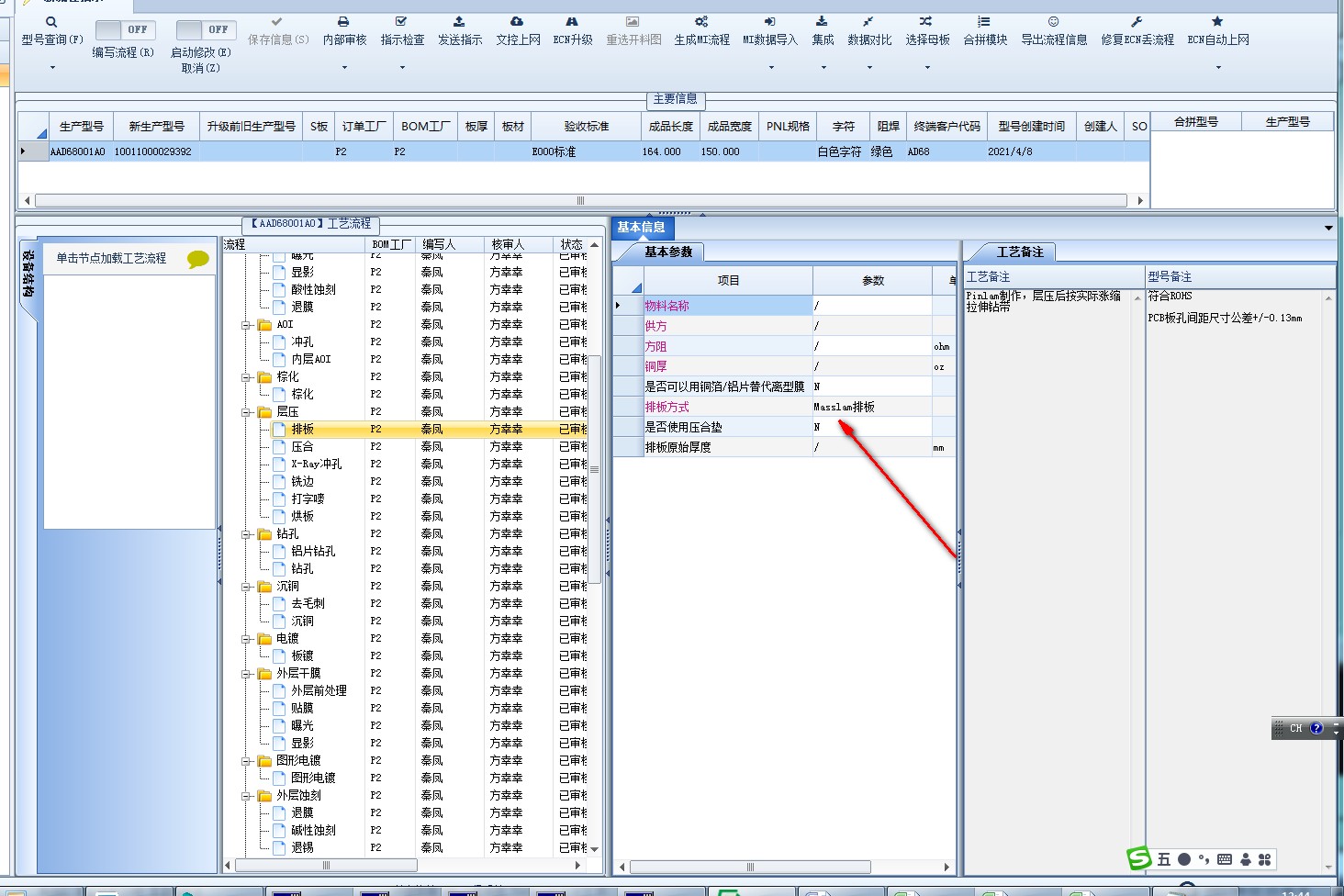Viewport: 1344px width, 896px height.
Task: Click the 钻孔 folder icon
Action: 264,534
